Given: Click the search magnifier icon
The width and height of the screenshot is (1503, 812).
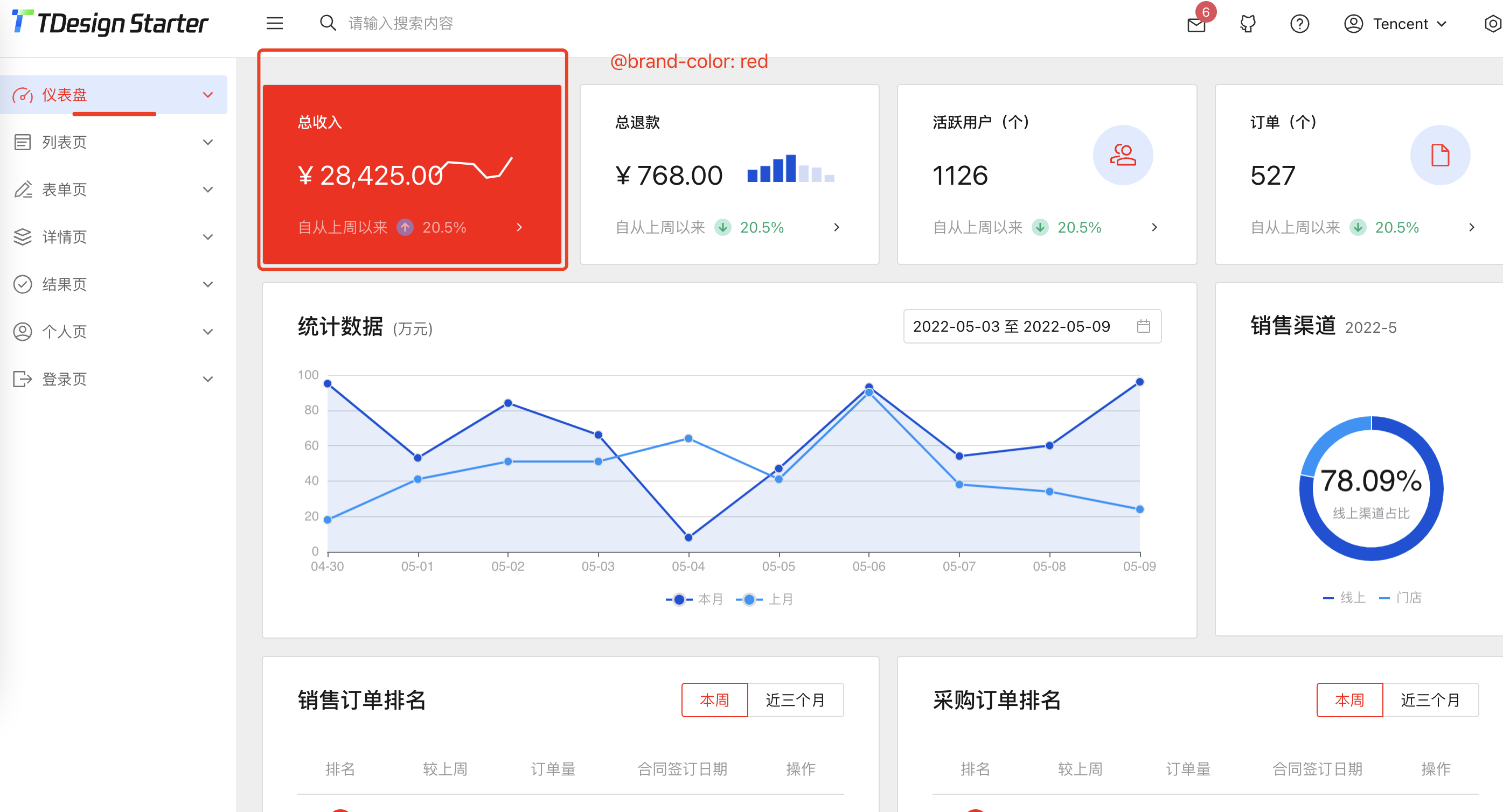Looking at the screenshot, I should (x=328, y=23).
